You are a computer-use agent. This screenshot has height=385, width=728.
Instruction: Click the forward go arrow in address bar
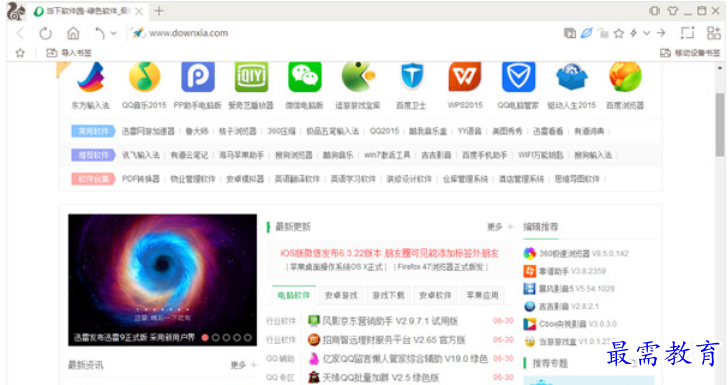click(x=661, y=33)
